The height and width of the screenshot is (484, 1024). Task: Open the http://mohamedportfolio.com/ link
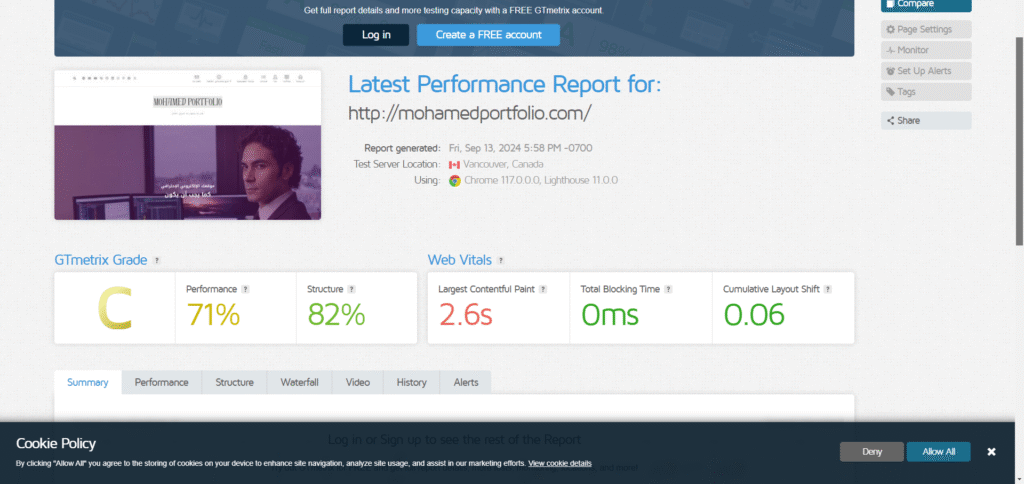pyautogui.click(x=470, y=113)
